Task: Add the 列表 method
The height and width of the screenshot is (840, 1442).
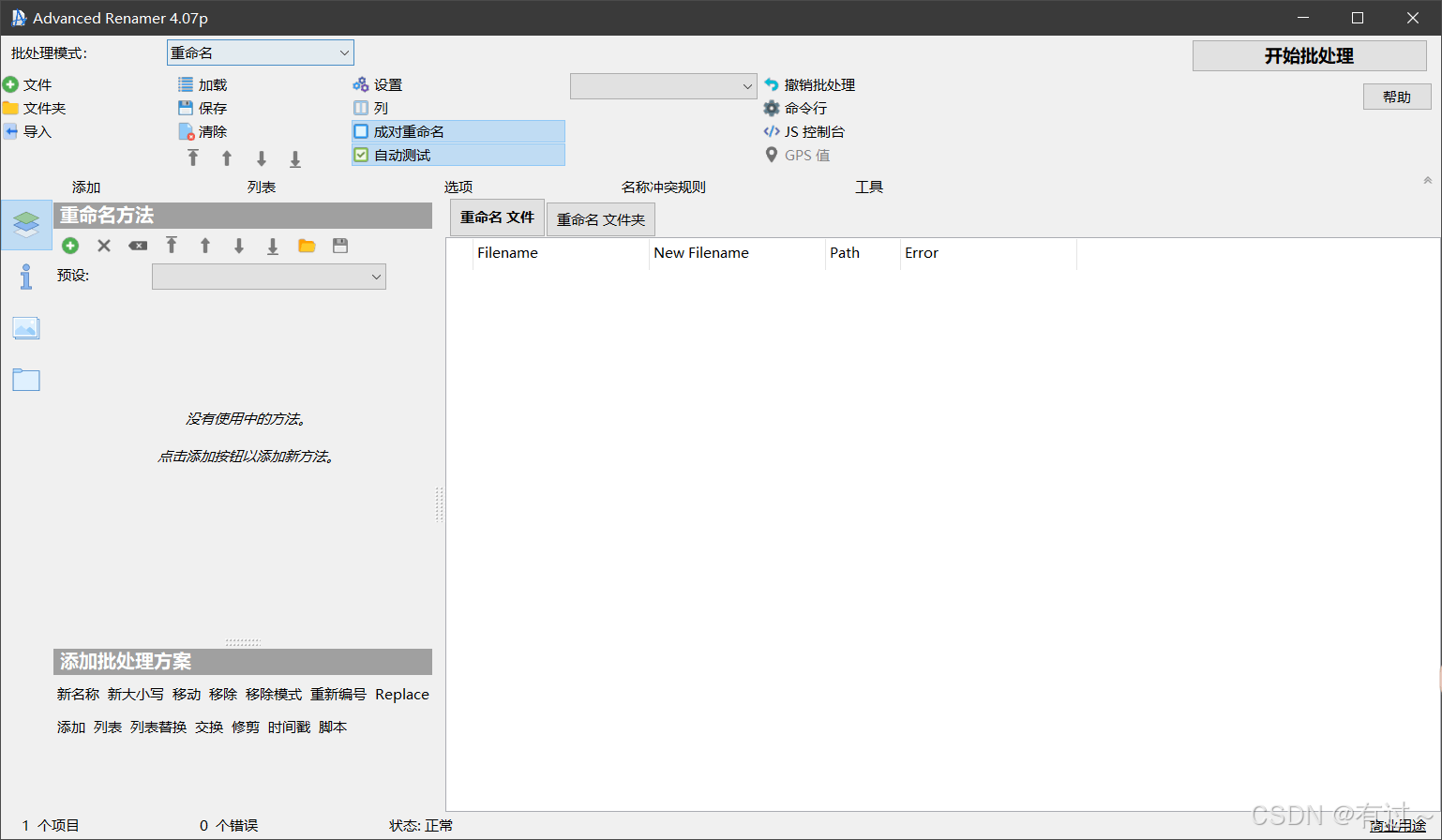Action: coord(108,727)
